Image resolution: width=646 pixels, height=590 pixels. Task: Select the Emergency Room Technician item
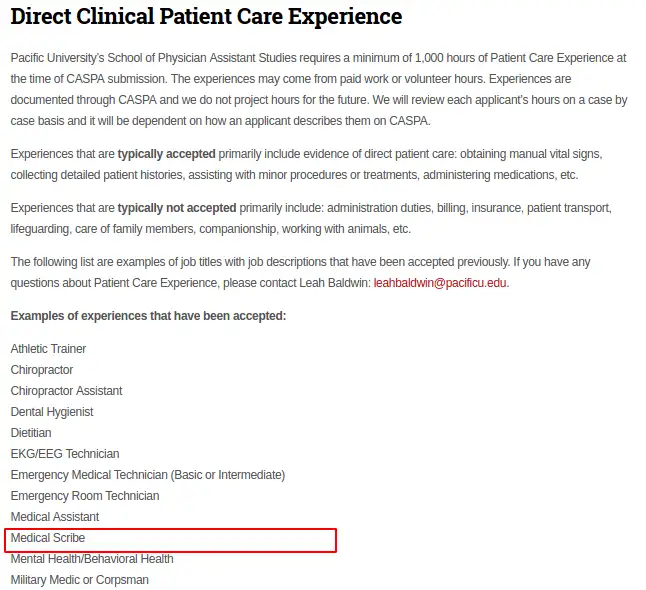(x=85, y=496)
